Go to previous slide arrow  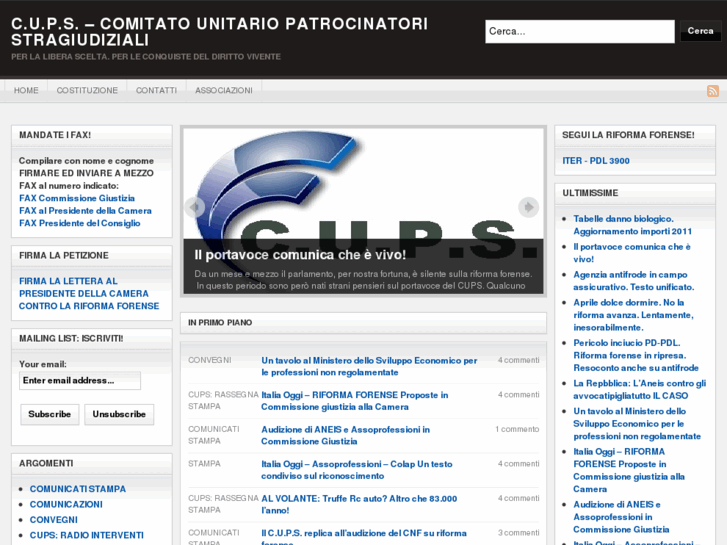[x=194, y=207]
